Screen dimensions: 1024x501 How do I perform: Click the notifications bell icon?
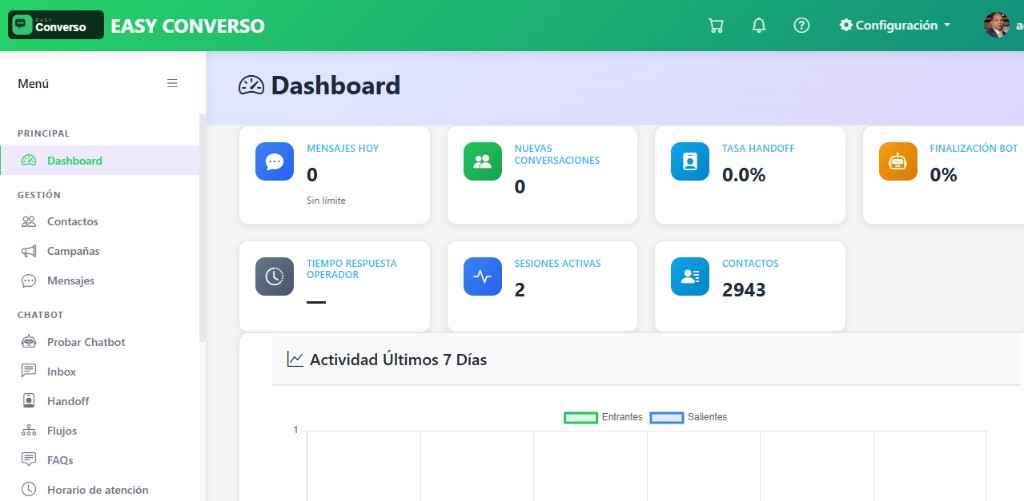(759, 25)
